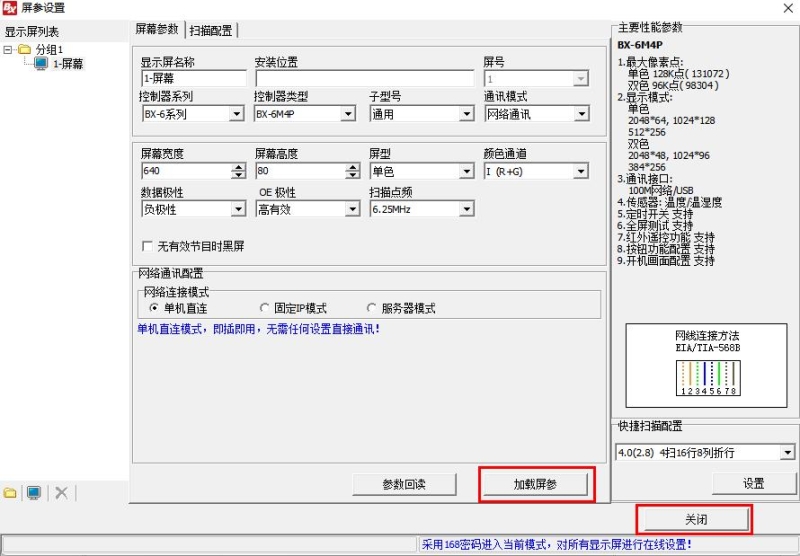Open the 子型号 dropdown
The image size is (800, 556).
pyautogui.click(x=466, y=114)
